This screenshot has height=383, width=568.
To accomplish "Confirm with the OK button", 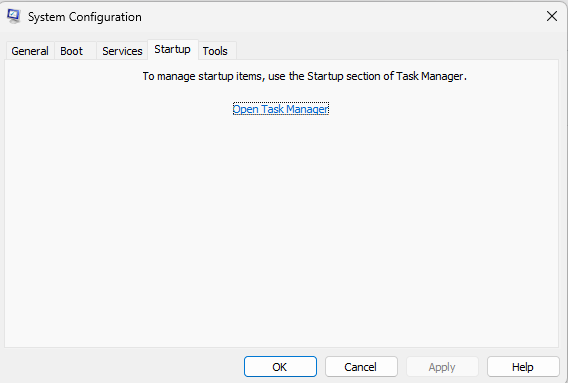I will tap(280, 367).
